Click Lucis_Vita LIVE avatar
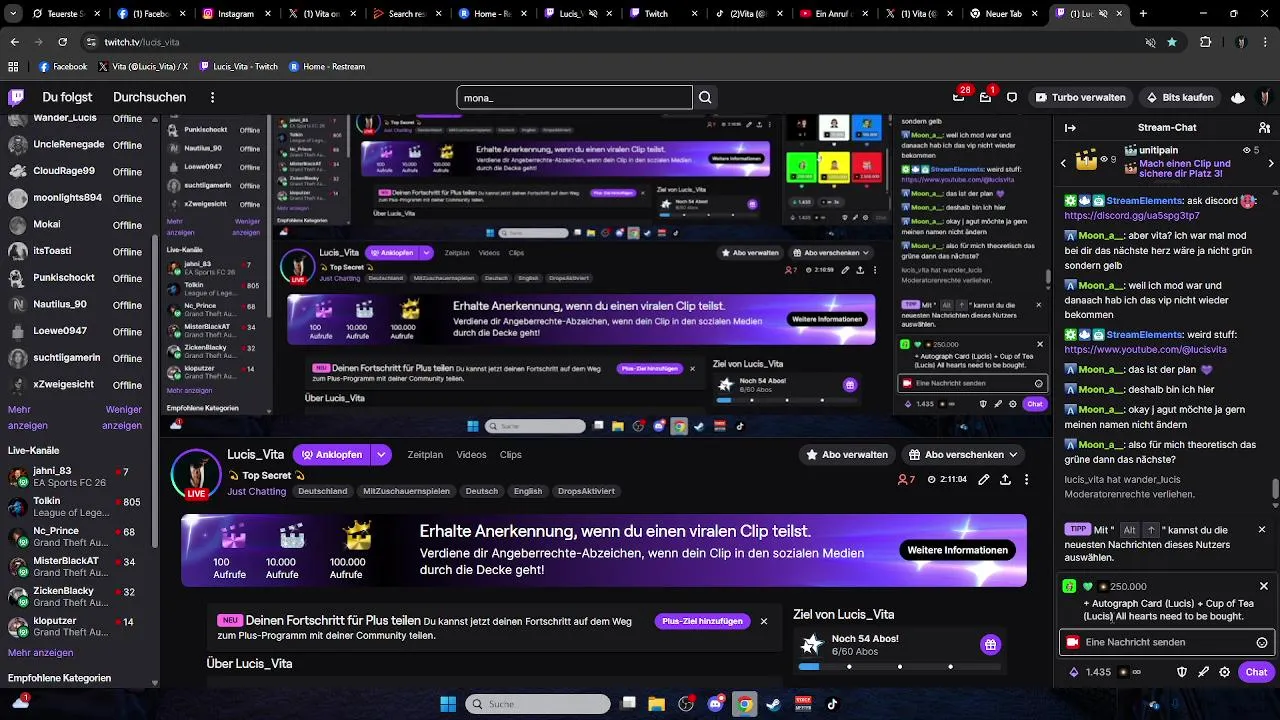This screenshot has height=720, width=1280. click(x=196, y=474)
